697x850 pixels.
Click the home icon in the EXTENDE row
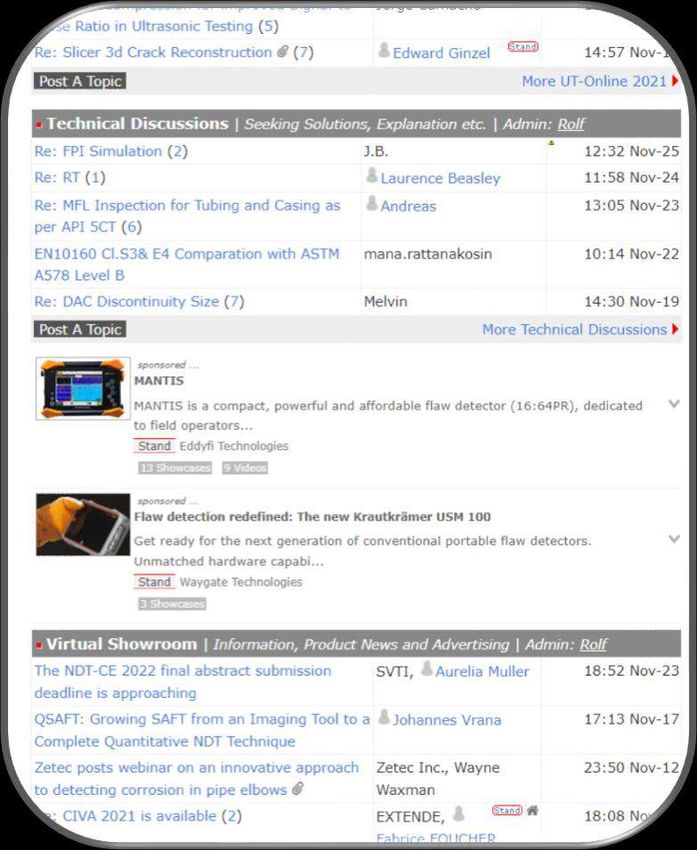(x=533, y=810)
